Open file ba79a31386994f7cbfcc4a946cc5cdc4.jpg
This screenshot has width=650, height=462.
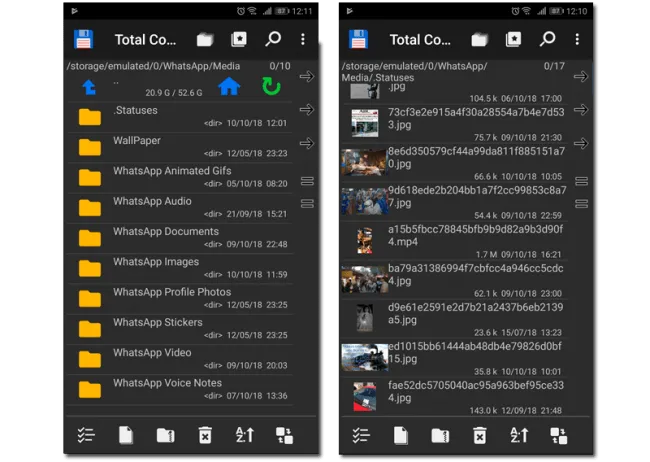[x=454, y=280]
